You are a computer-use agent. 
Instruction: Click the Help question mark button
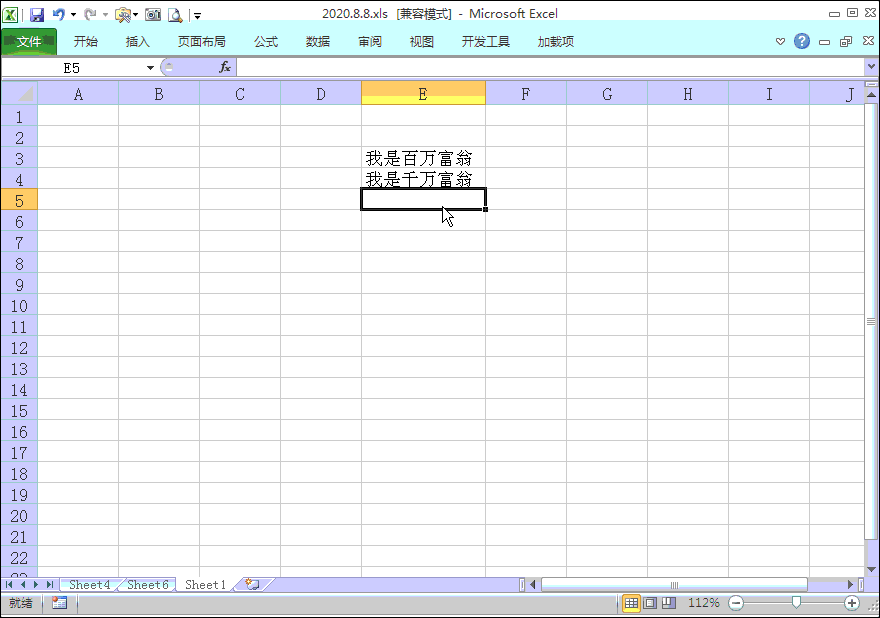click(801, 41)
